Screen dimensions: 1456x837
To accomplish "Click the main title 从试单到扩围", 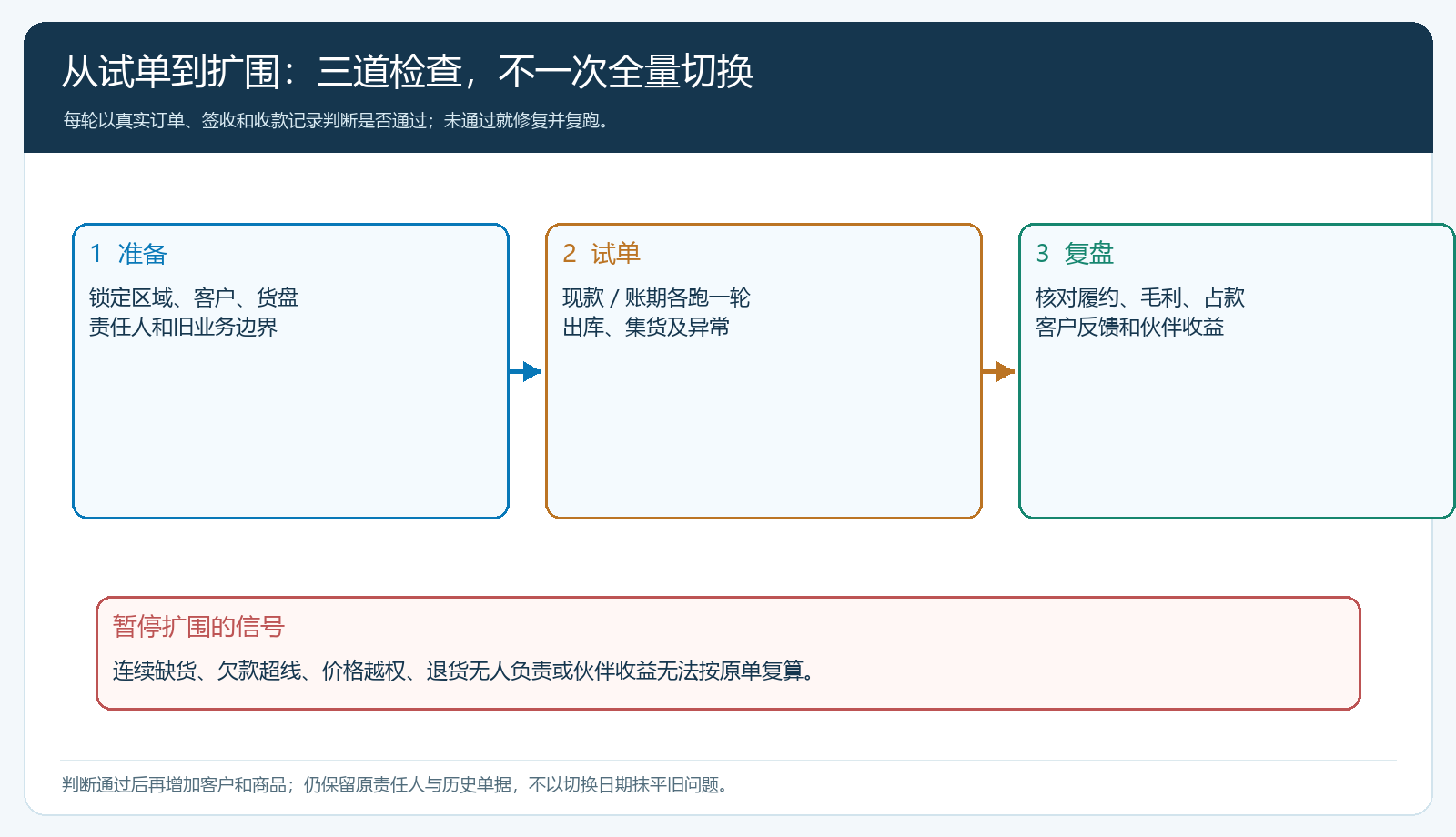I will click(408, 72).
